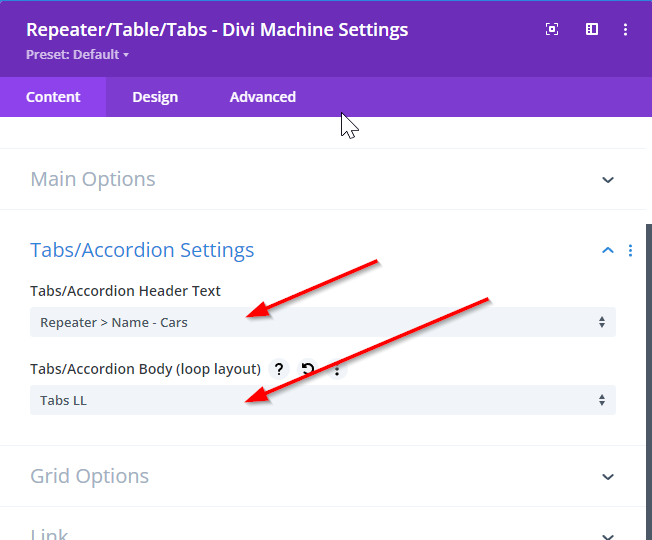652x540 pixels.
Task: Switch to the Design tab
Action: coord(155,97)
